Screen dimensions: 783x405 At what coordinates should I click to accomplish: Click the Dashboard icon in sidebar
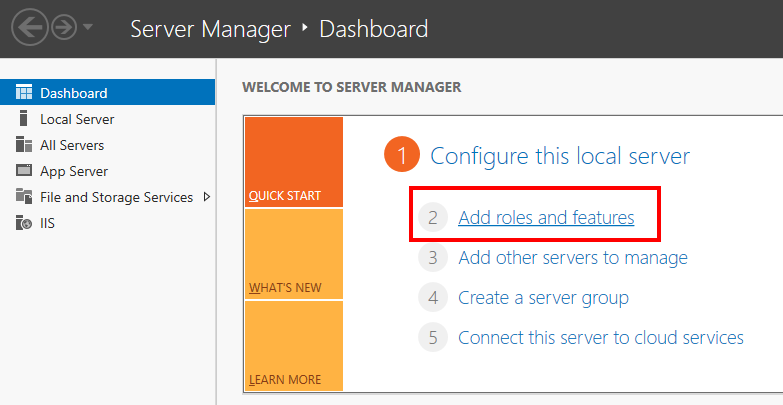pos(24,93)
